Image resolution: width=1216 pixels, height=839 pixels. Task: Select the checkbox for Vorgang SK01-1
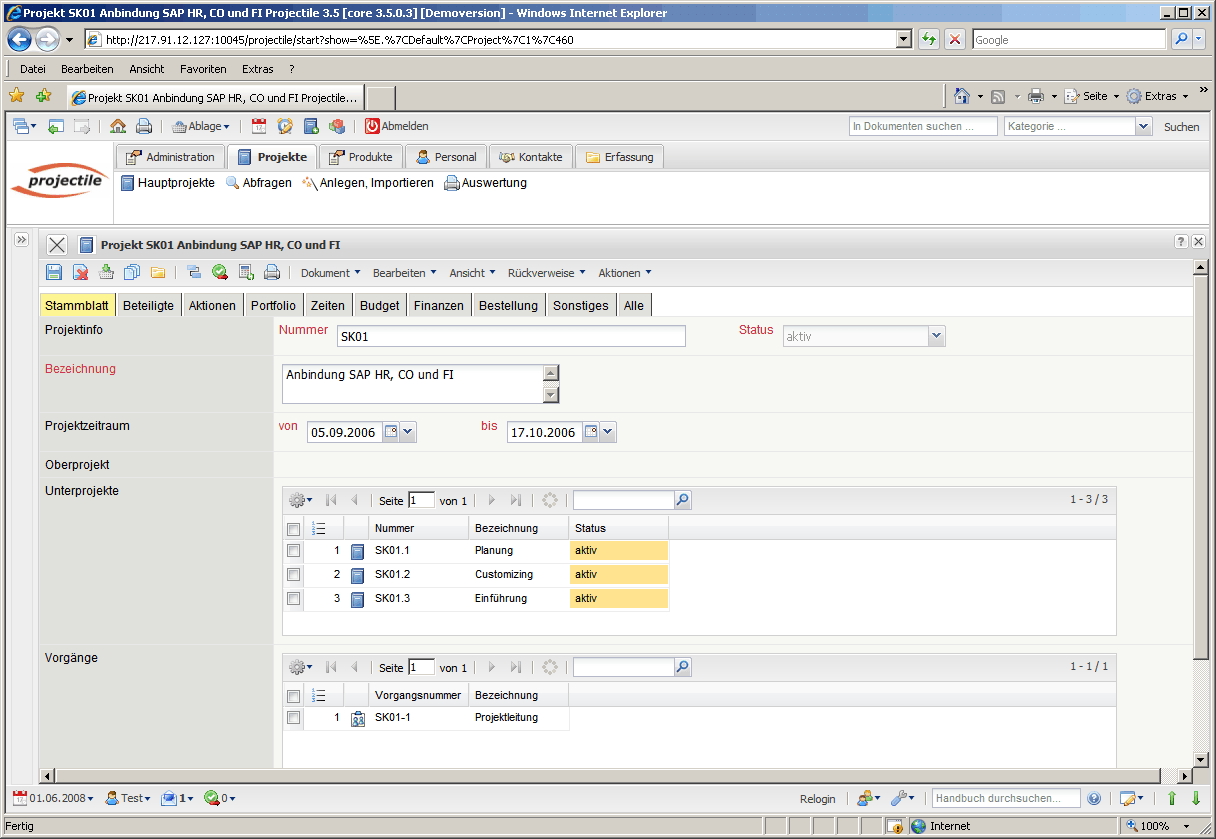pos(293,718)
